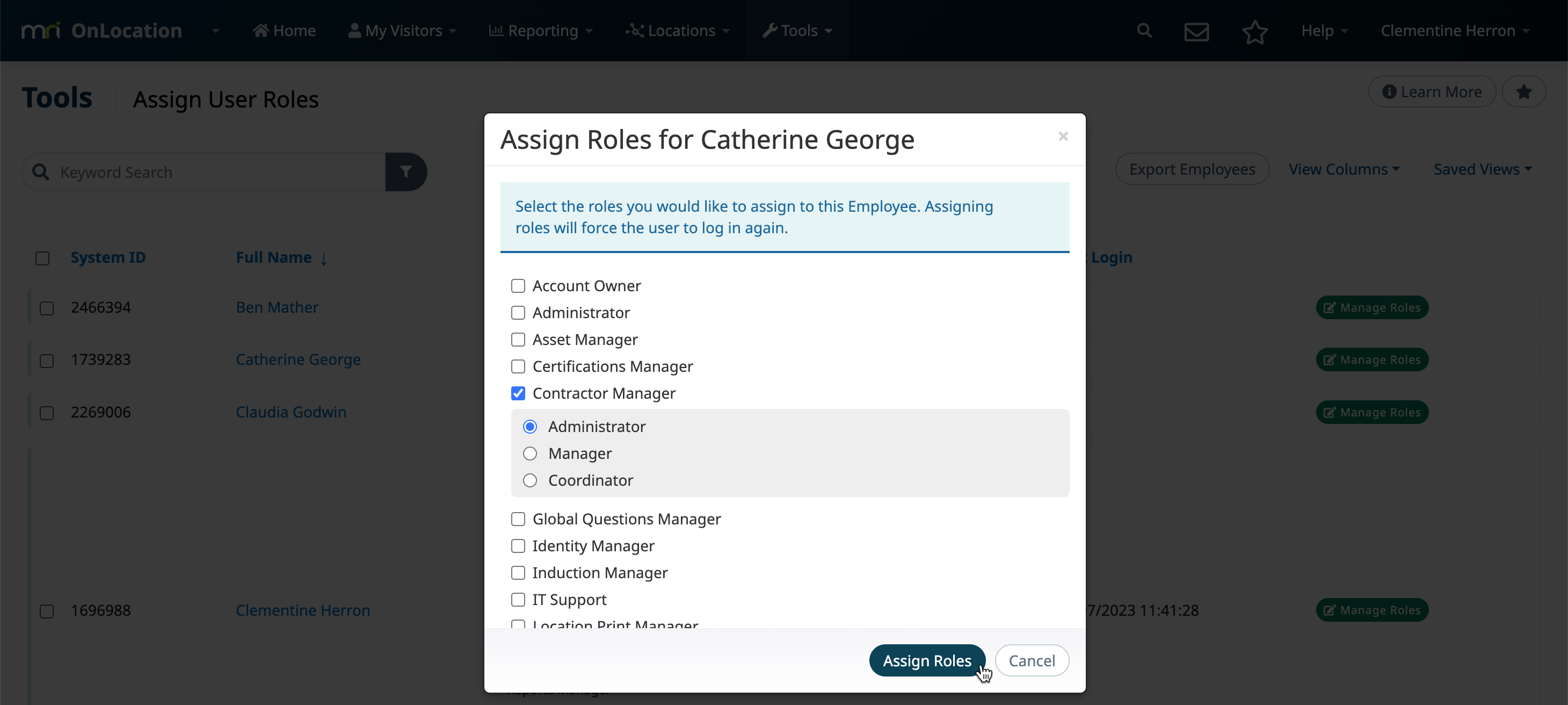Select the Claudia Godwin row checkbox
This screenshot has height=705, width=1568.
47,413
